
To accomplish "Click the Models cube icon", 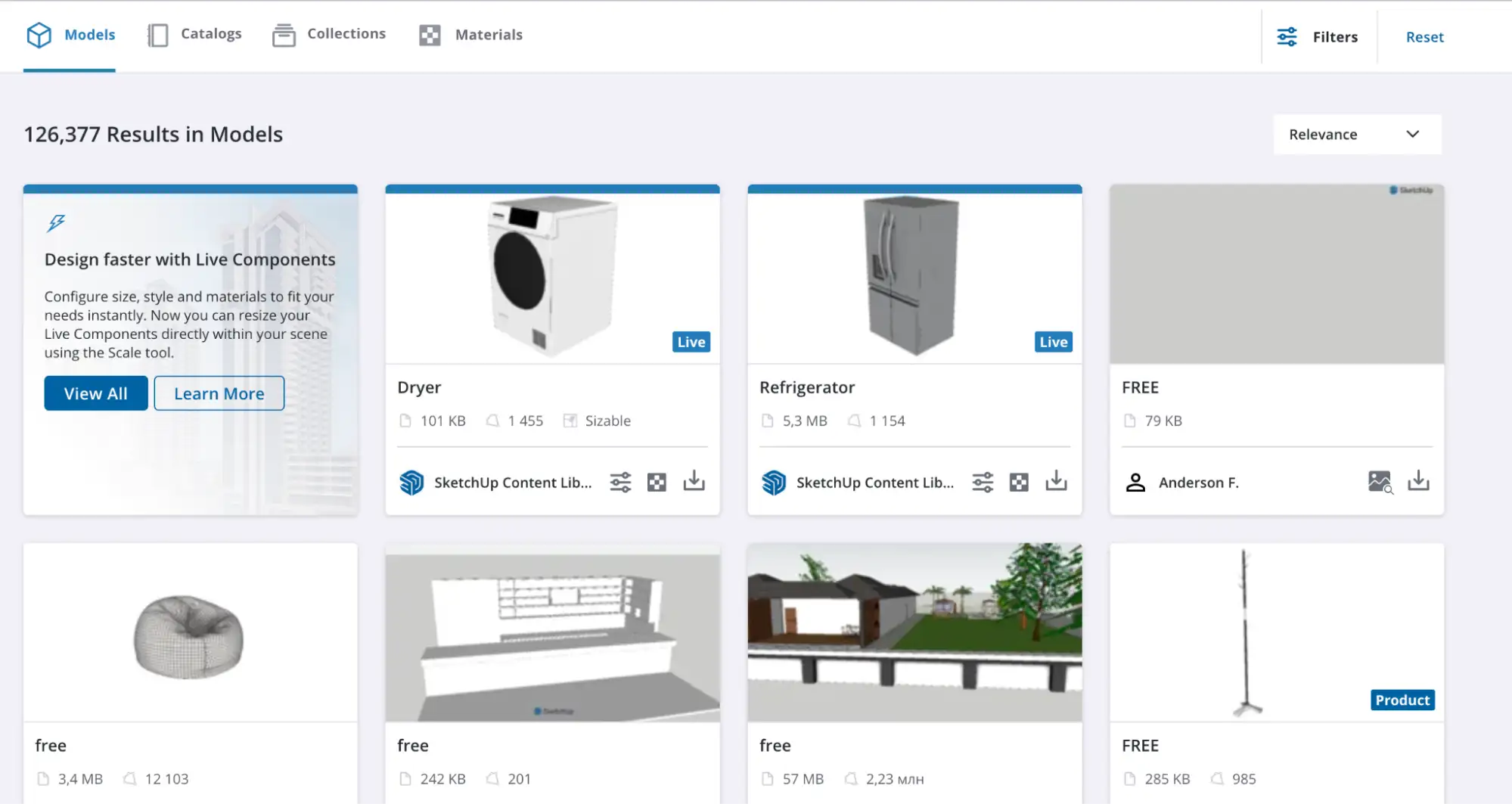I will (39, 35).
